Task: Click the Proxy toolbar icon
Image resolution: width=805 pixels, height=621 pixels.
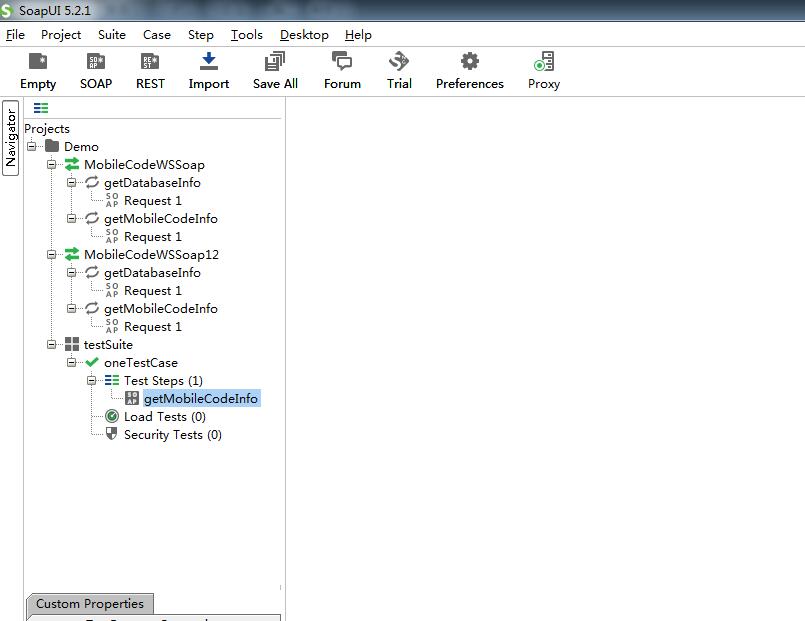Action: (544, 61)
